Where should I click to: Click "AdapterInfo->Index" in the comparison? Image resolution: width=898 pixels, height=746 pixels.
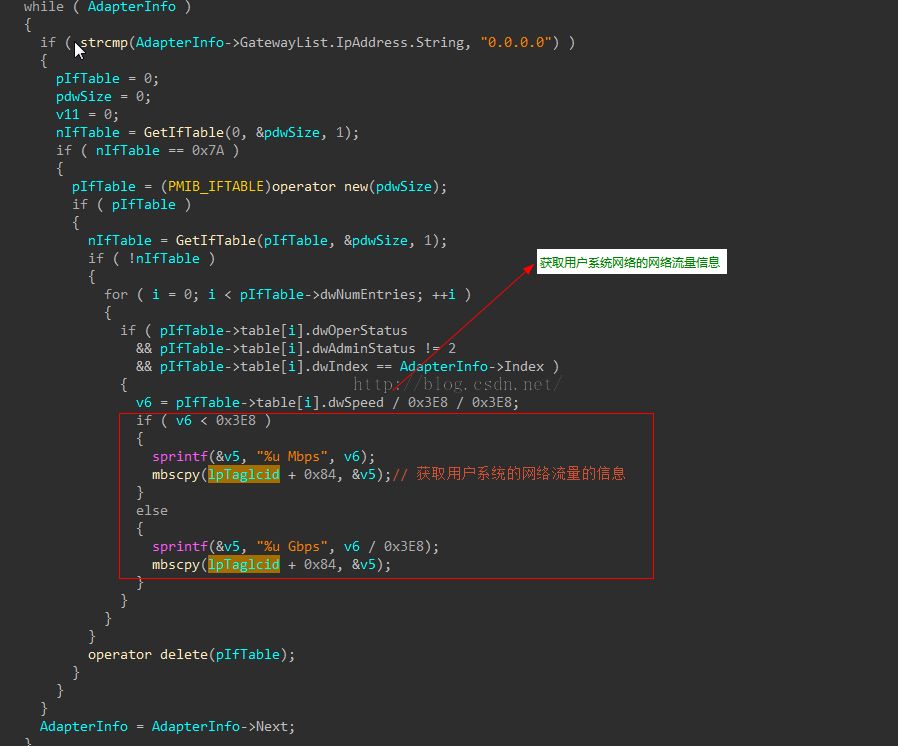471,366
